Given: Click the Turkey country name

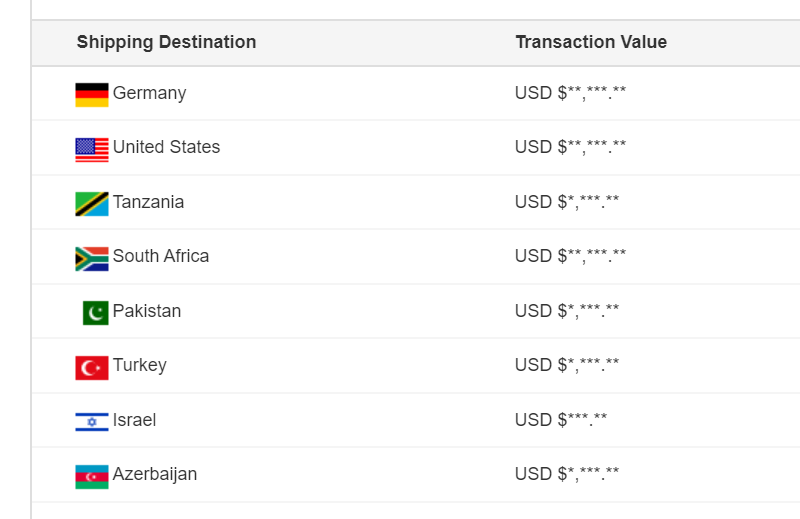Looking at the screenshot, I should [140, 365].
